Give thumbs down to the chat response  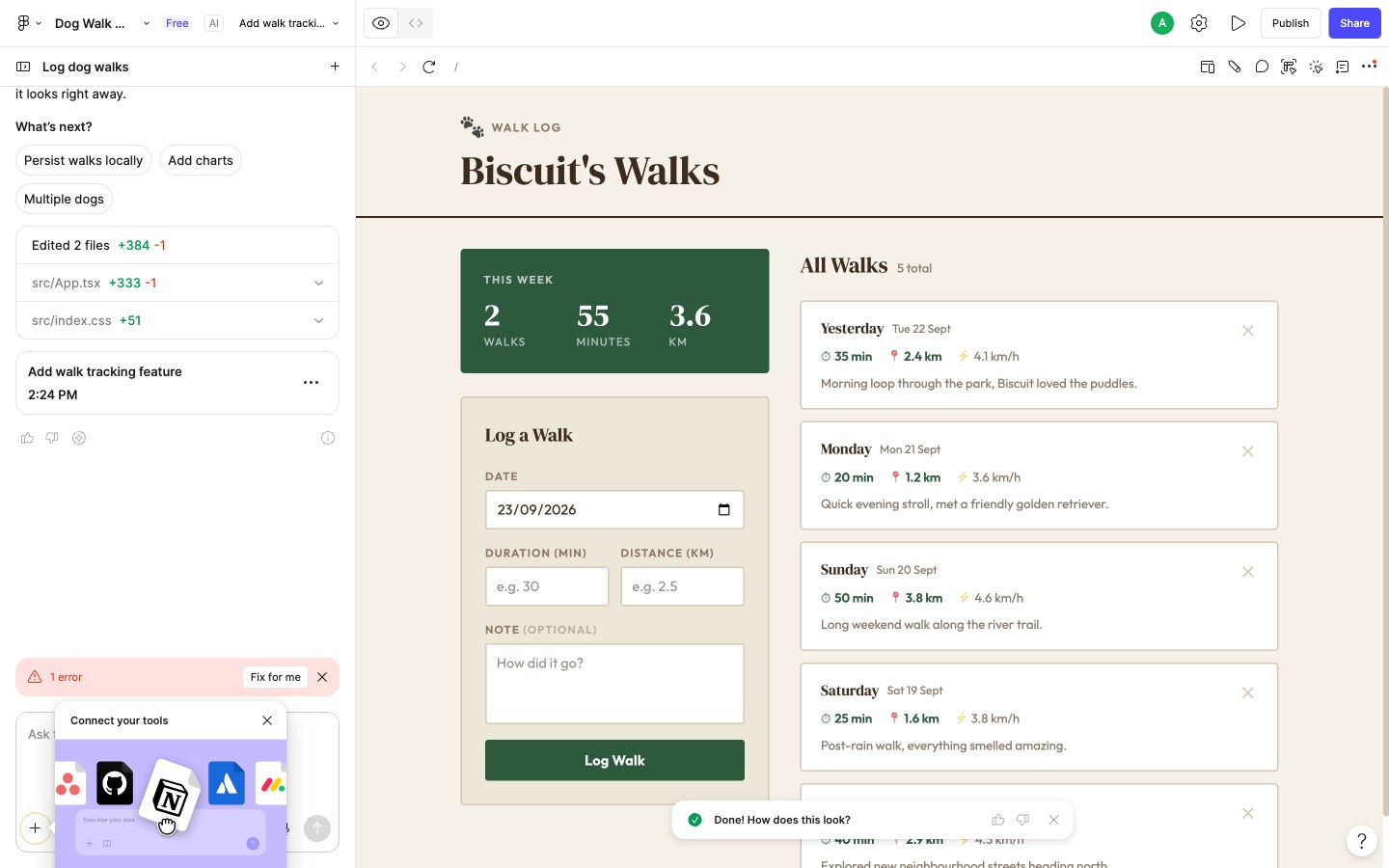52,438
